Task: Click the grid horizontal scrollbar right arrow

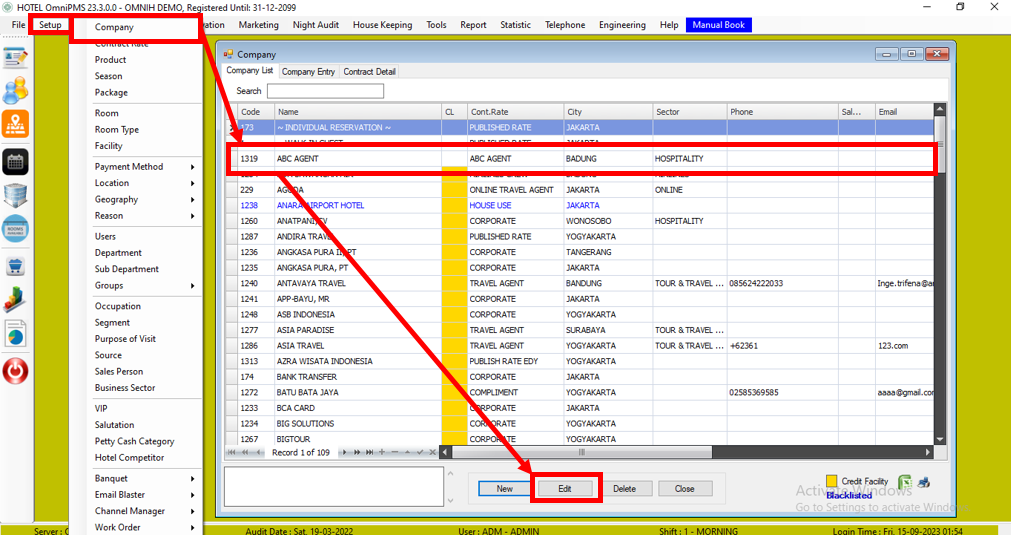Action: coord(928,452)
